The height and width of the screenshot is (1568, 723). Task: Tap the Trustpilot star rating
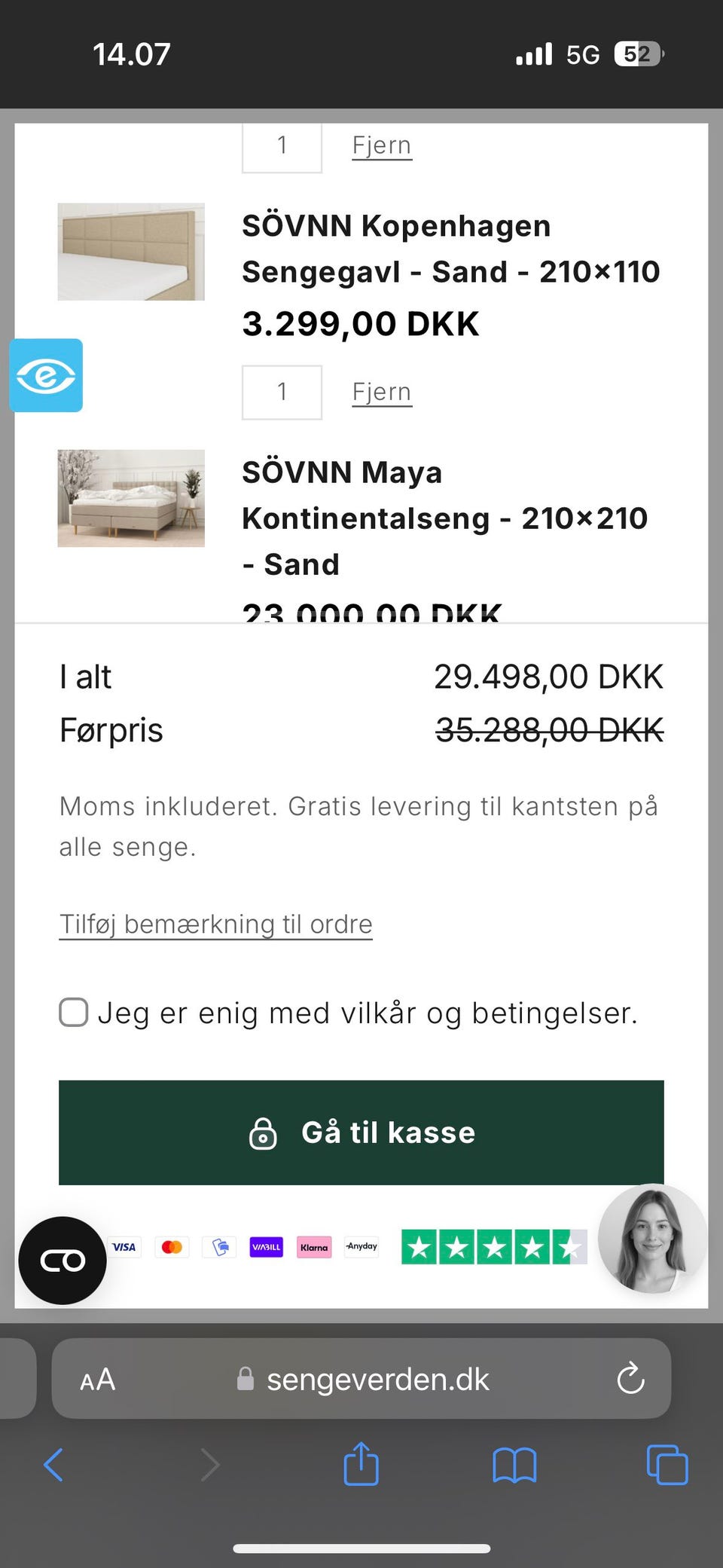click(493, 1247)
